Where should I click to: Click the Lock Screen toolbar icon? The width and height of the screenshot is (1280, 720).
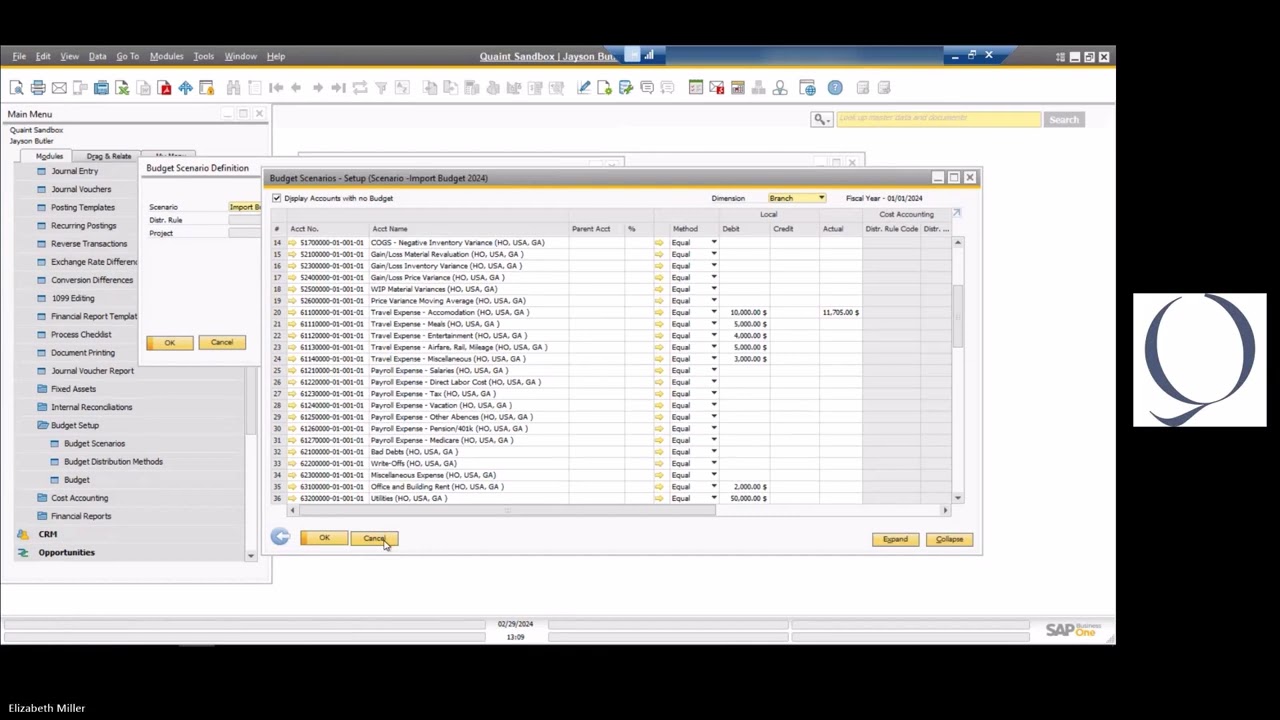click(206, 88)
